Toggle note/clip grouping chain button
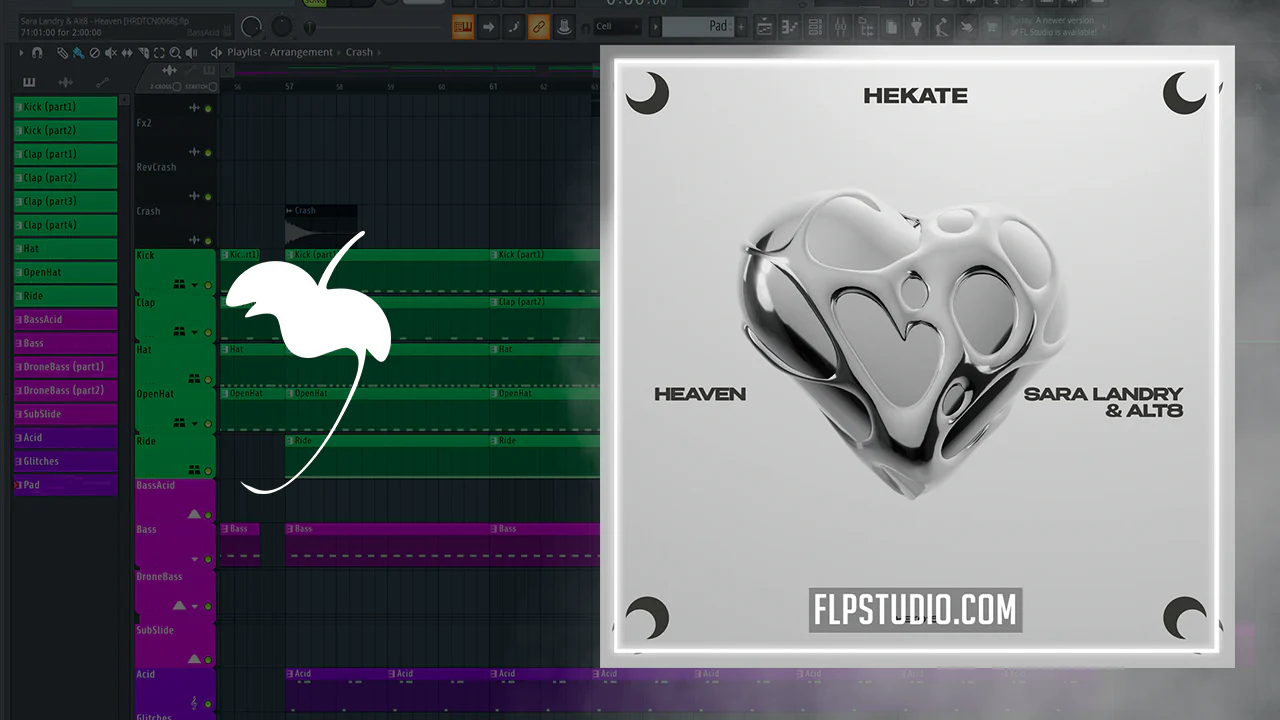The image size is (1280, 720). pos(539,27)
